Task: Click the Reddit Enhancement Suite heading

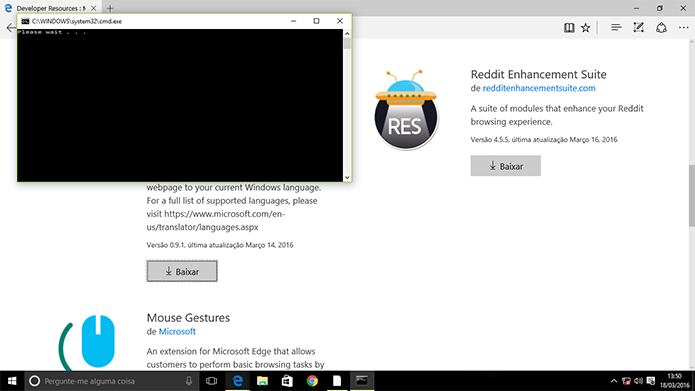Action: pyautogui.click(x=538, y=74)
